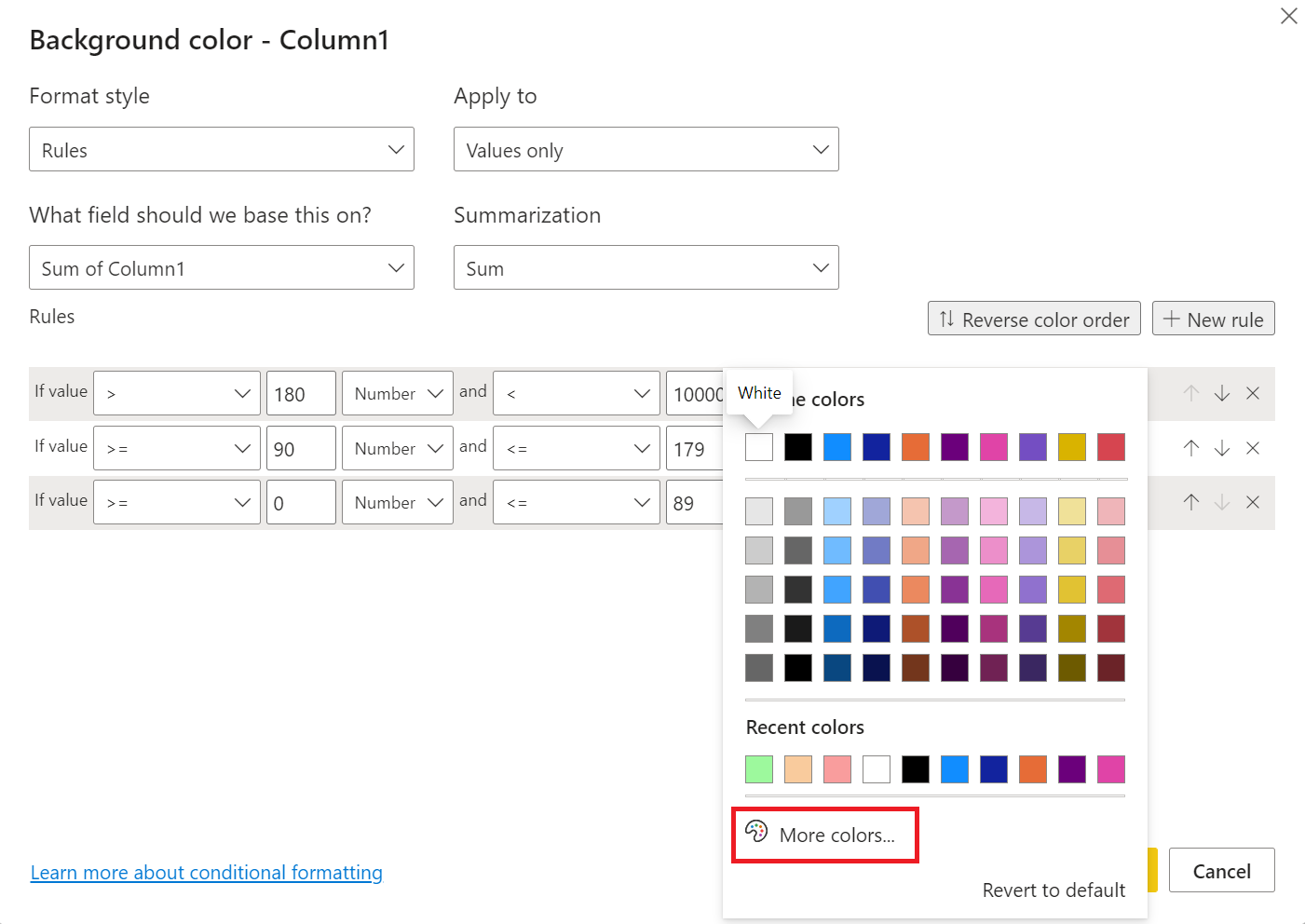Edit the 10000 upper value field
The height and width of the screenshot is (924, 1305).
click(695, 393)
